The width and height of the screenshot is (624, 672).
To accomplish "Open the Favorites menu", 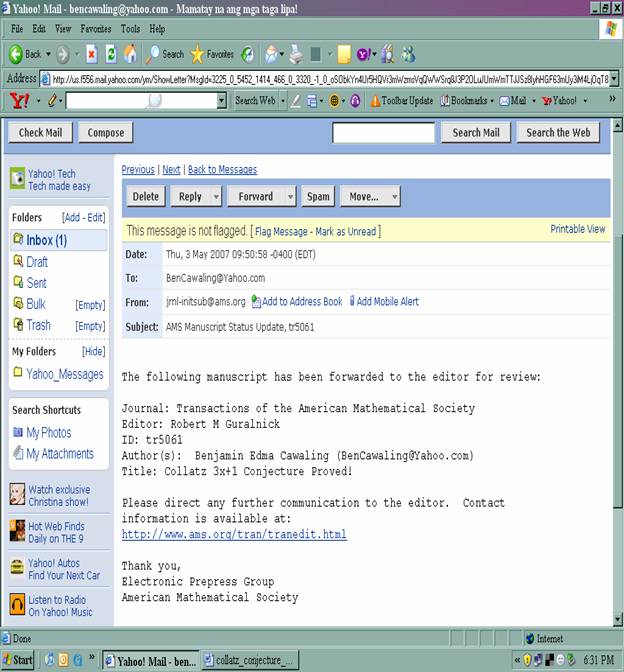I will tap(96, 29).
